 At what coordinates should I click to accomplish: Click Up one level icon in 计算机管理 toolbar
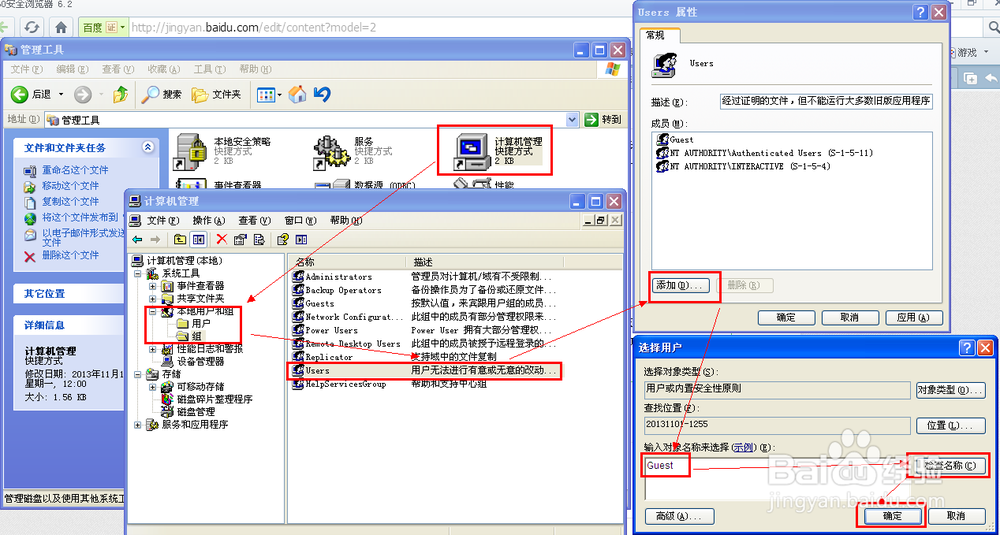(x=180, y=240)
